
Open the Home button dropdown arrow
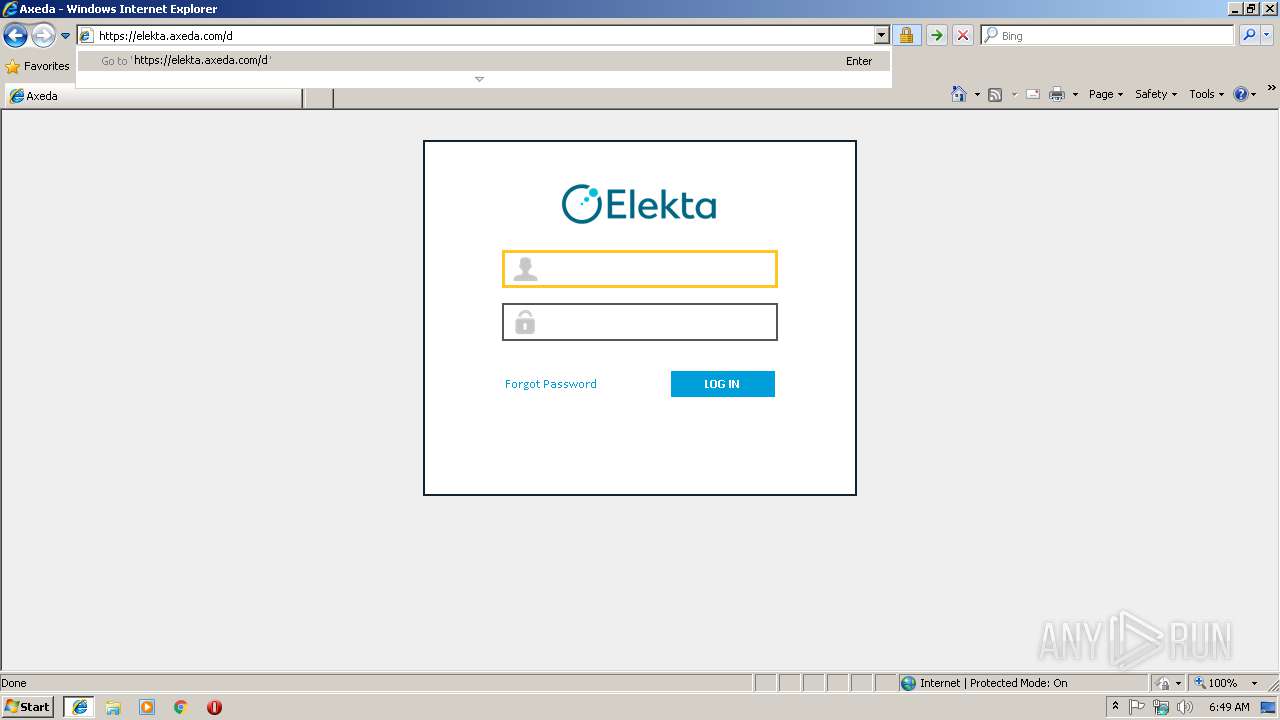(x=977, y=95)
